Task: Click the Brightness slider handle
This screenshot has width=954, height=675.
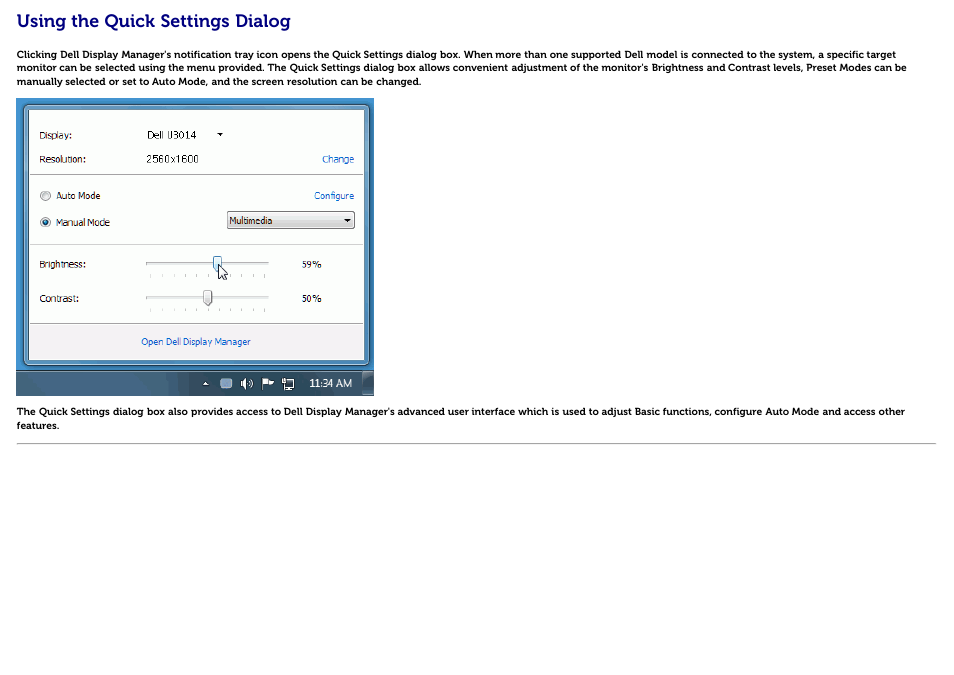Action: click(217, 264)
